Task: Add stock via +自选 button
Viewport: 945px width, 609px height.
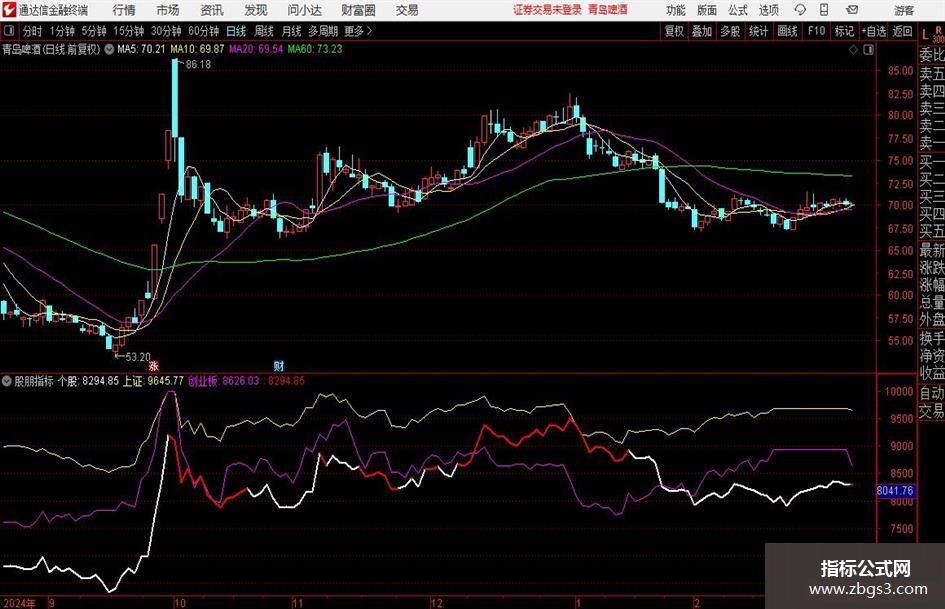Action: (874, 31)
